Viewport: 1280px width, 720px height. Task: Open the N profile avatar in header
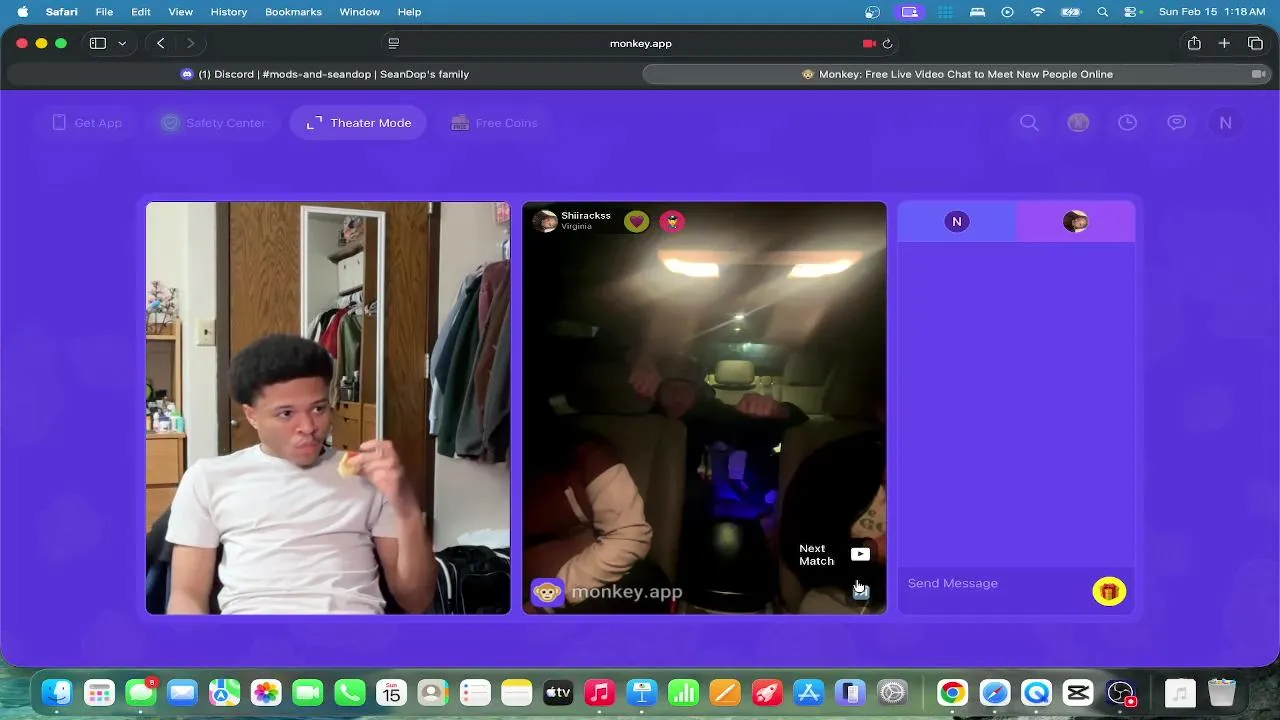(1225, 123)
